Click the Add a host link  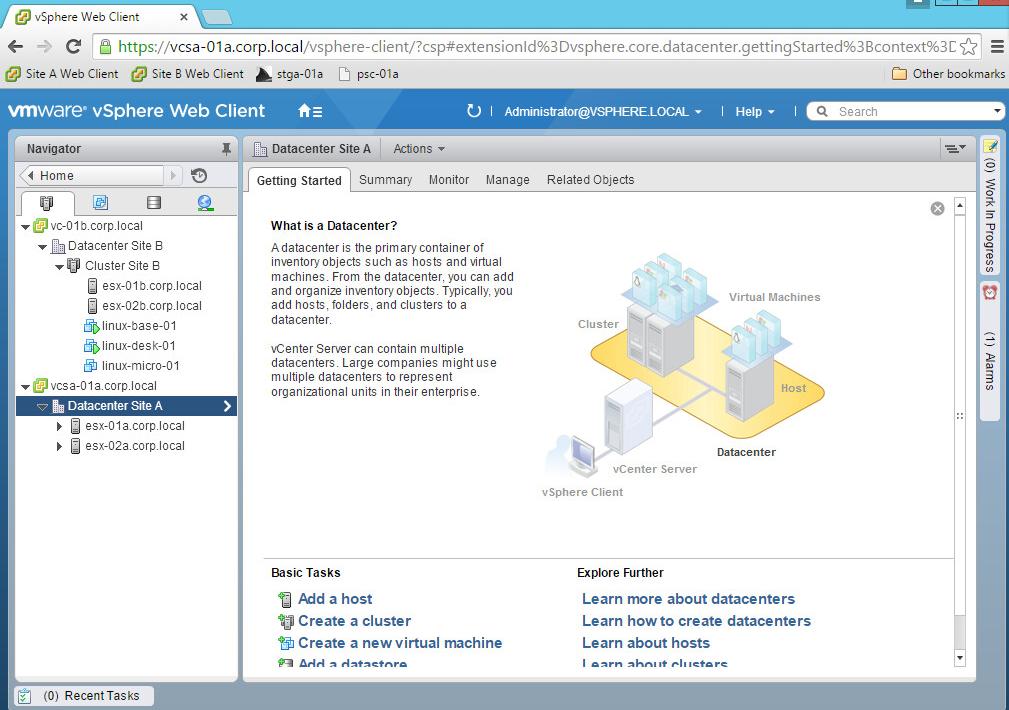(x=335, y=599)
